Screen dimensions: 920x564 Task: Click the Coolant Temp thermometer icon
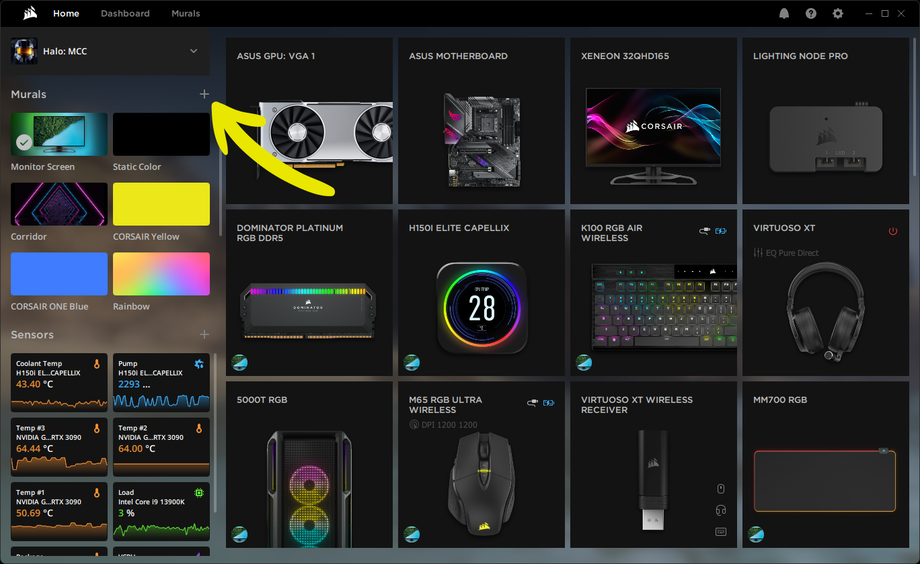click(97, 364)
